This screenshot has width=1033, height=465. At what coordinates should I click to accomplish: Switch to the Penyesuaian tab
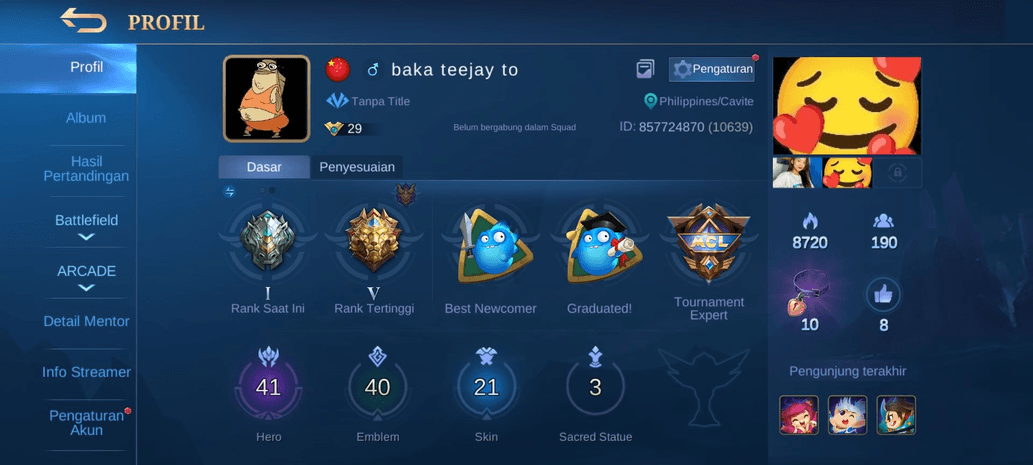click(x=357, y=167)
